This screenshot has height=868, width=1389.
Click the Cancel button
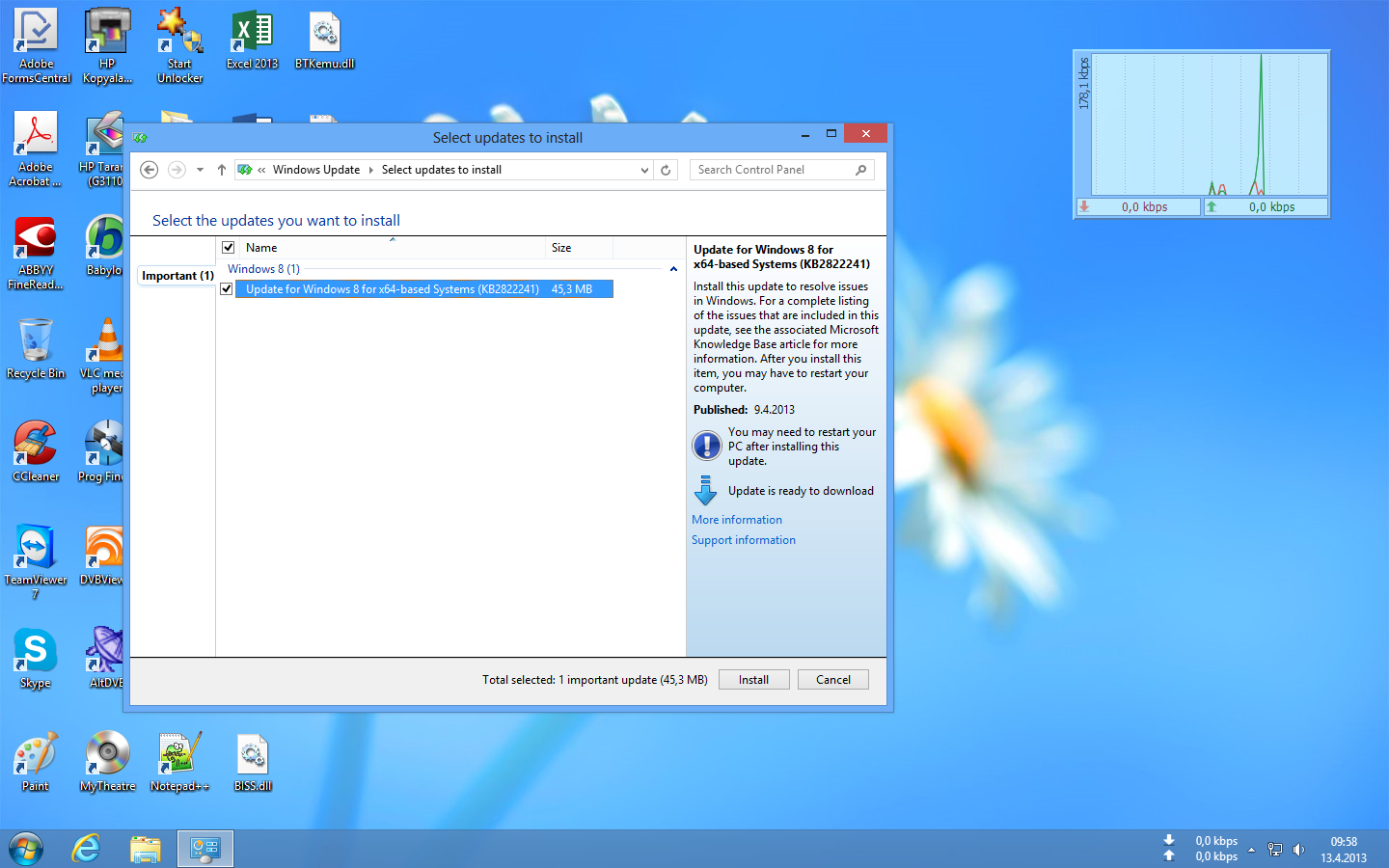(x=833, y=680)
